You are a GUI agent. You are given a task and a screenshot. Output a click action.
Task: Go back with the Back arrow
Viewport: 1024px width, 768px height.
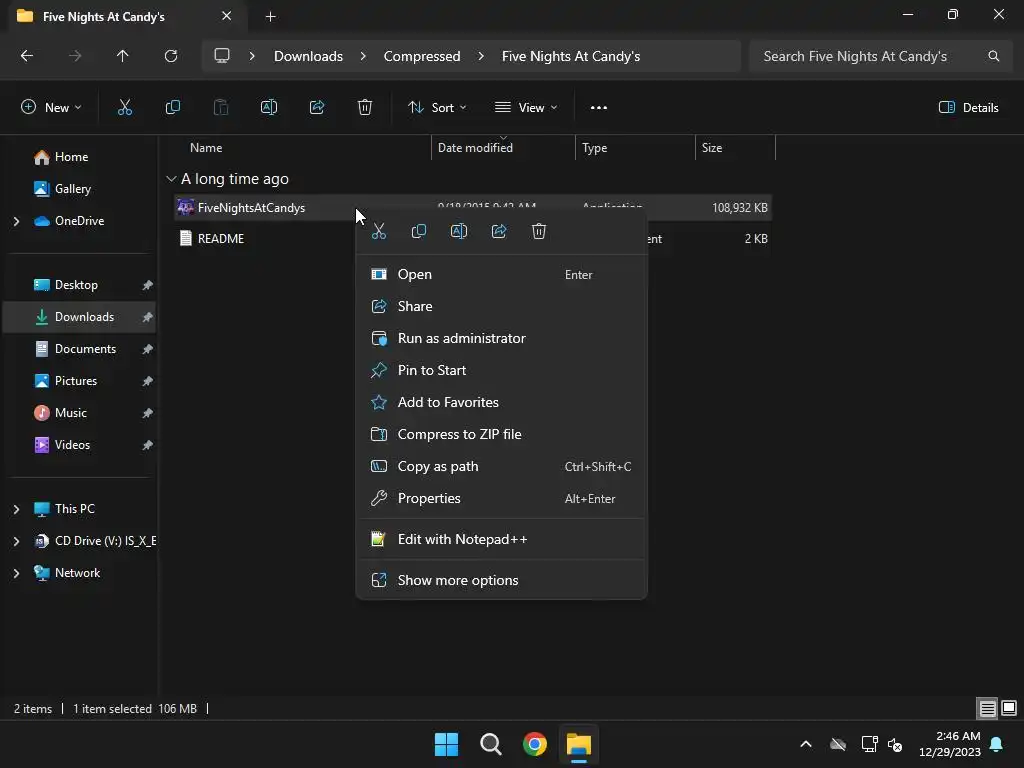[27, 56]
